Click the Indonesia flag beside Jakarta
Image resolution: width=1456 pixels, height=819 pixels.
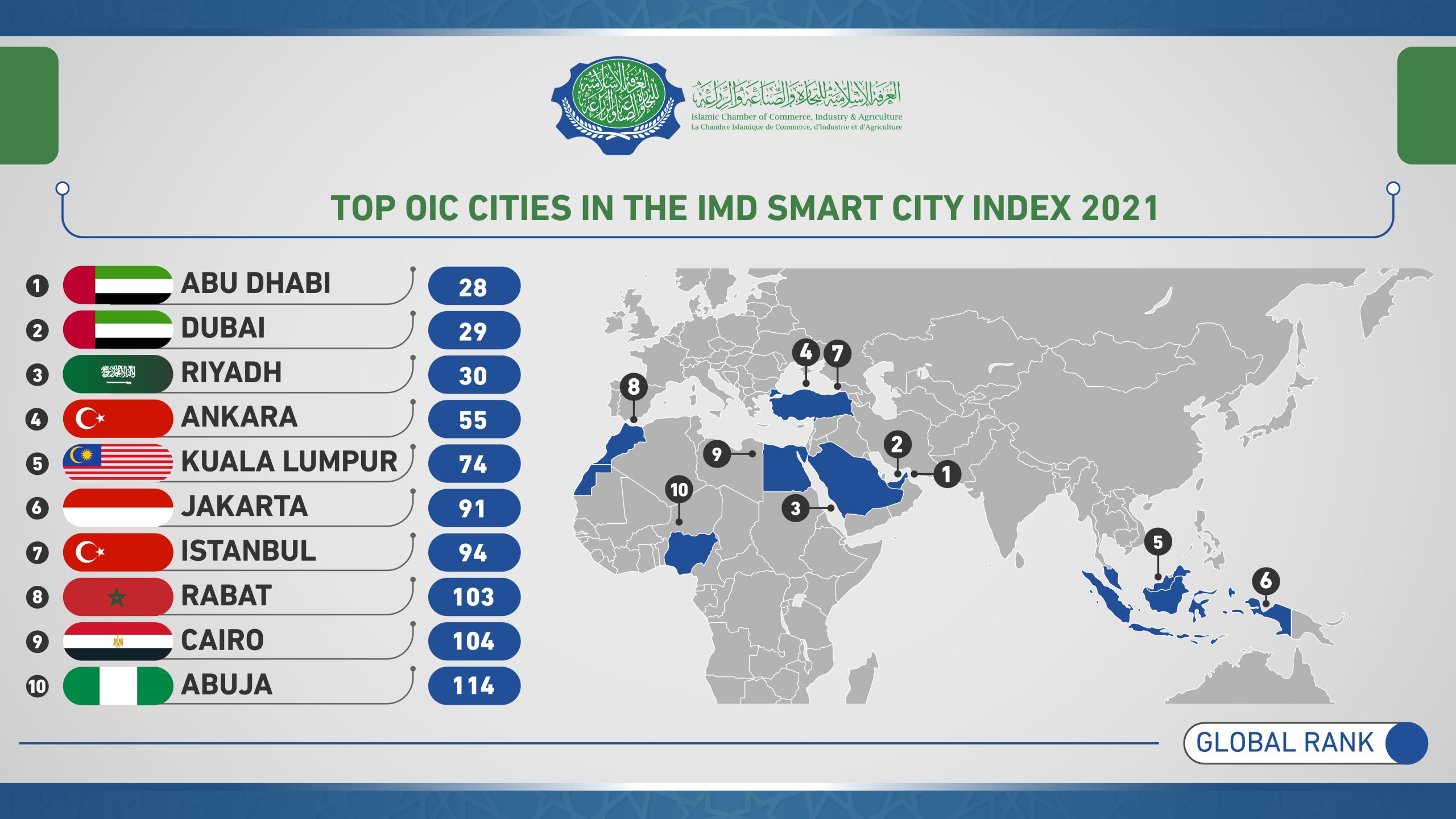(x=118, y=507)
